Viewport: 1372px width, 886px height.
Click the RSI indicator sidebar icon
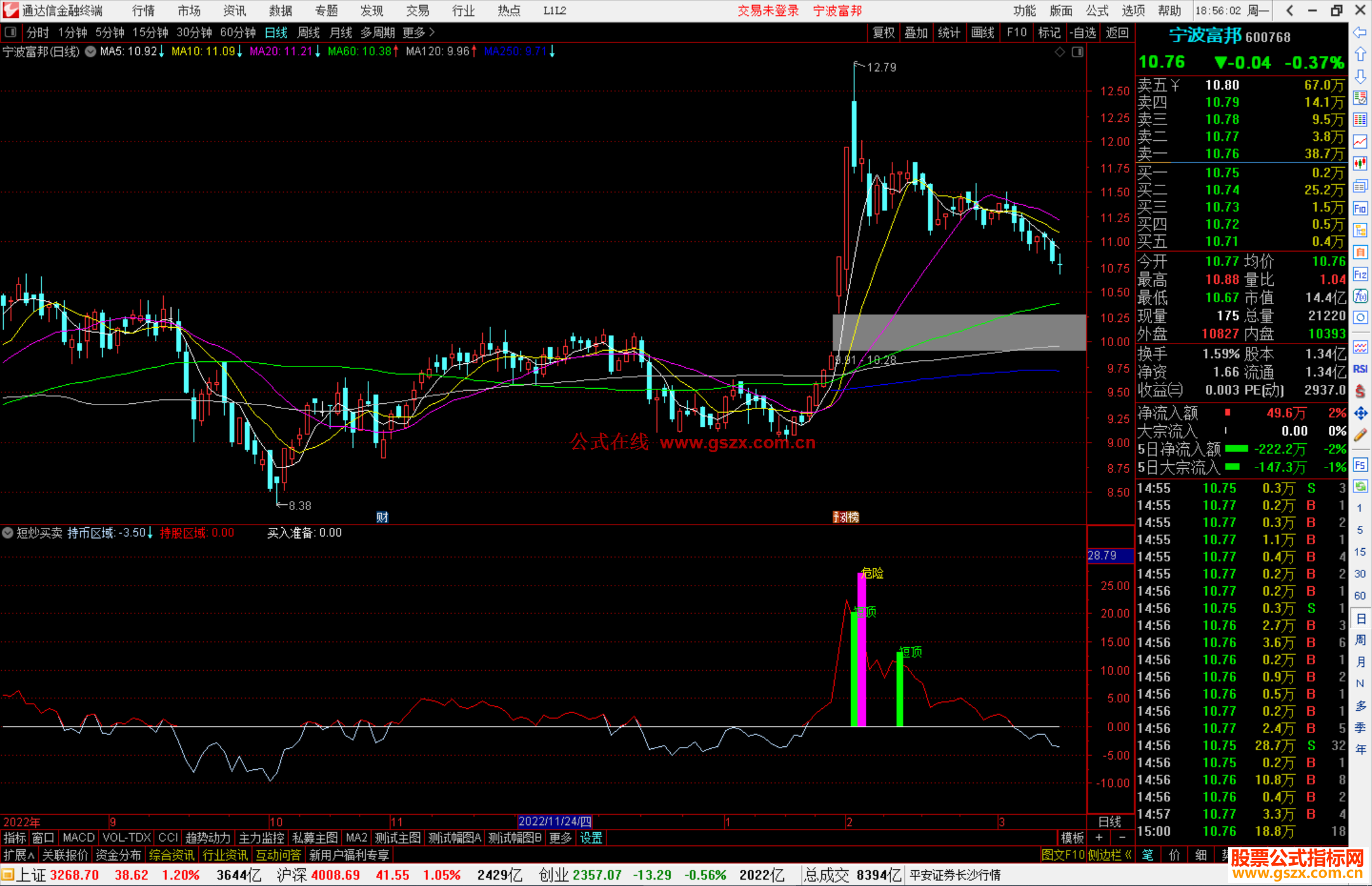click(x=1360, y=369)
